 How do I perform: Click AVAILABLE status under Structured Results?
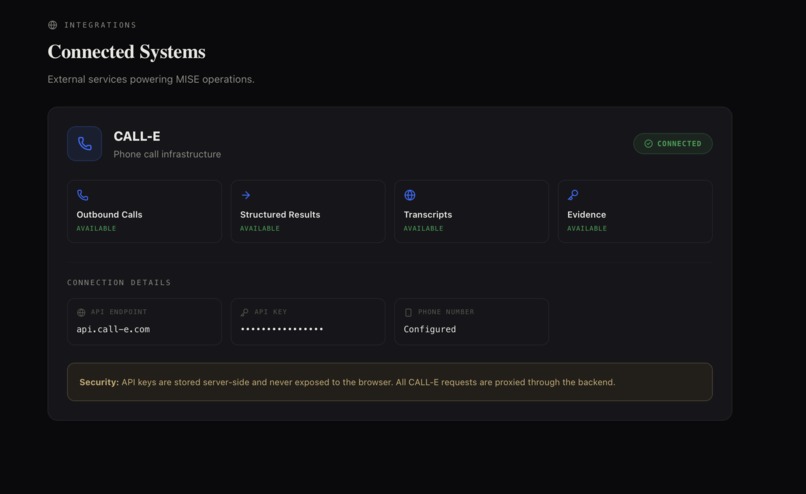pyautogui.click(x=260, y=228)
